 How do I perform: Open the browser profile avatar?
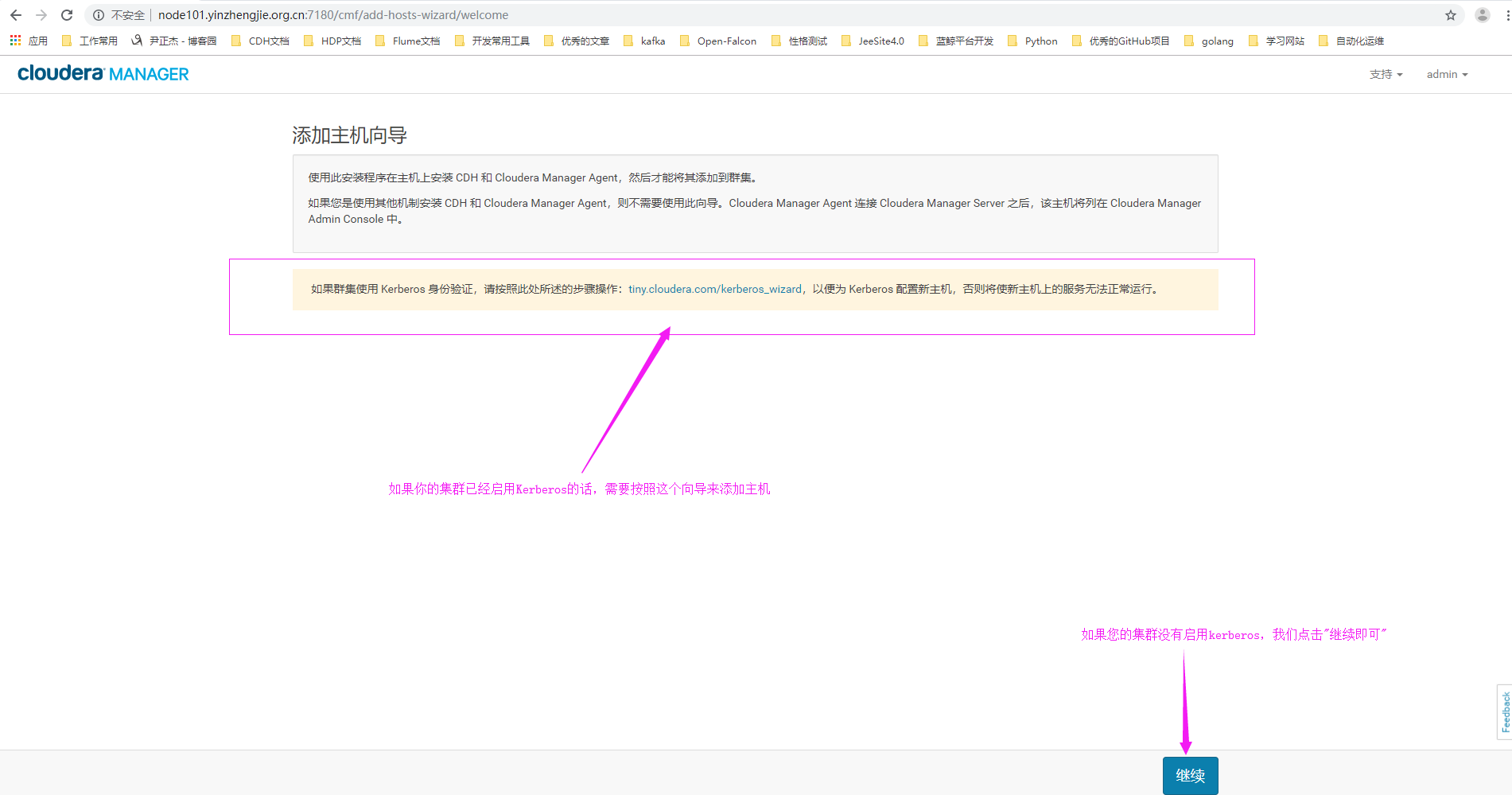click(x=1483, y=15)
